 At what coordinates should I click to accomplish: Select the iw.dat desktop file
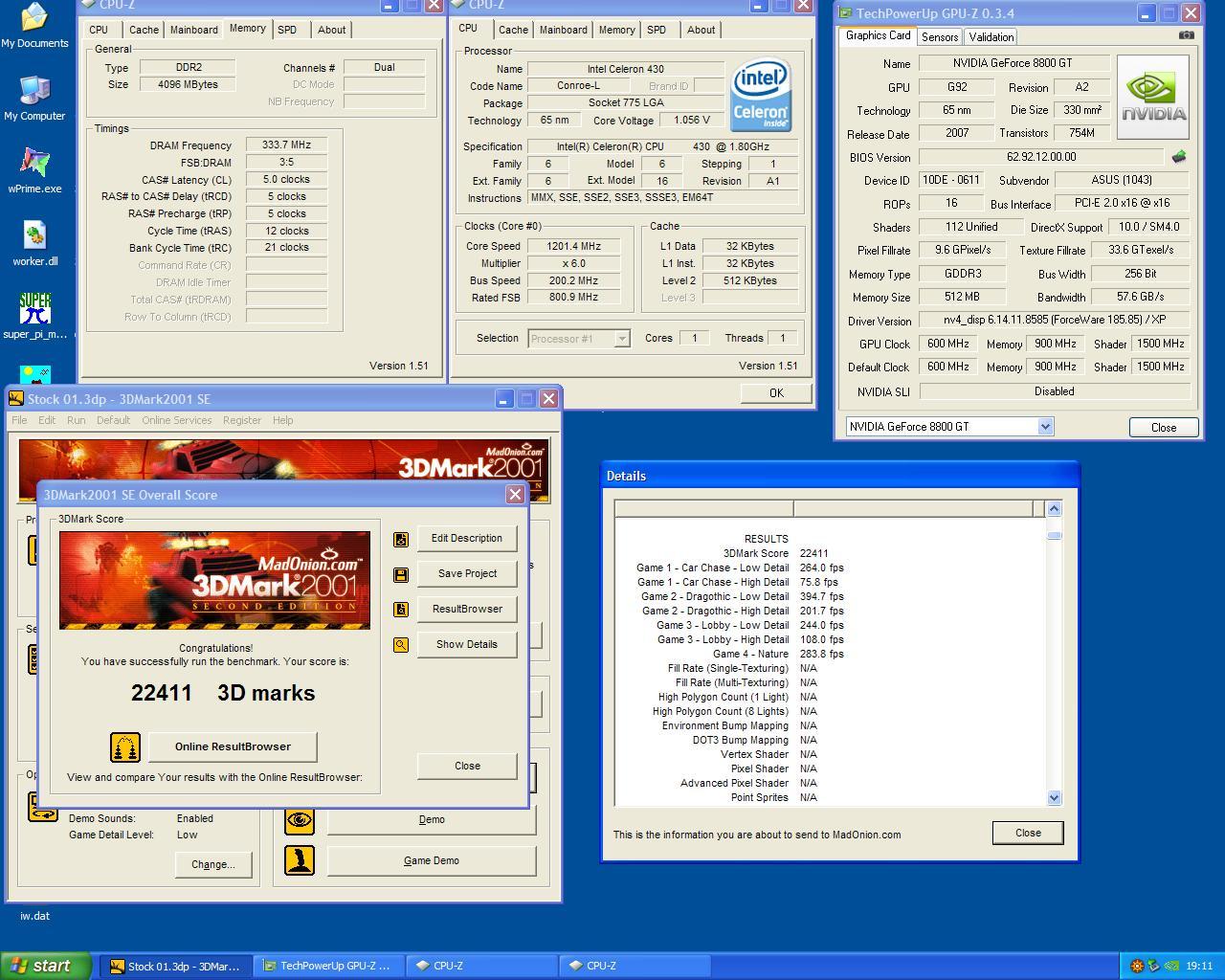coord(34,916)
